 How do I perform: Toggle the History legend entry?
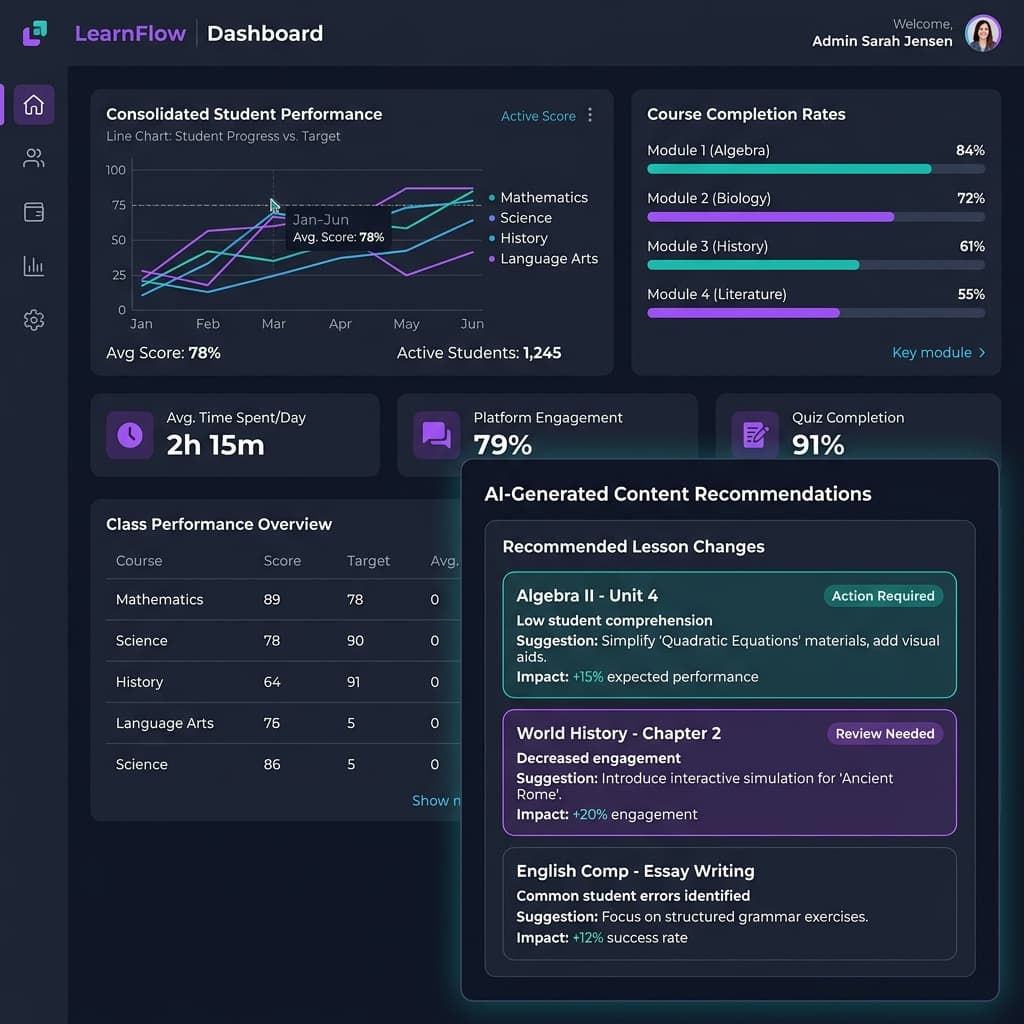tap(518, 238)
